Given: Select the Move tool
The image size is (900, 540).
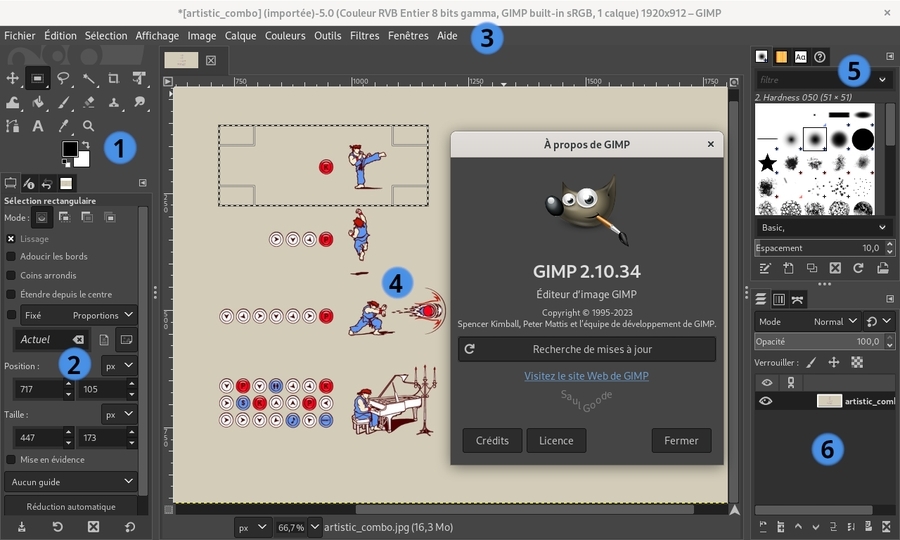Looking at the screenshot, I should tap(13, 78).
